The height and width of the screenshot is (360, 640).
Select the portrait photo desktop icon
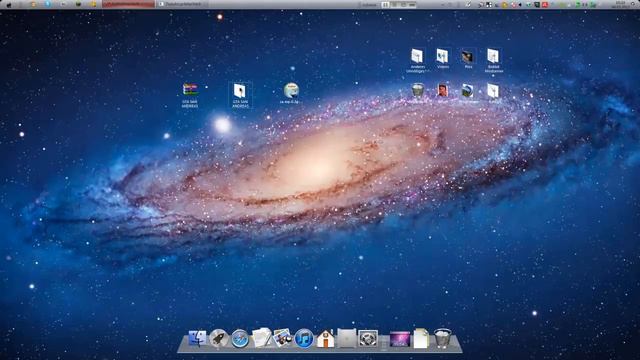pos(442,91)
